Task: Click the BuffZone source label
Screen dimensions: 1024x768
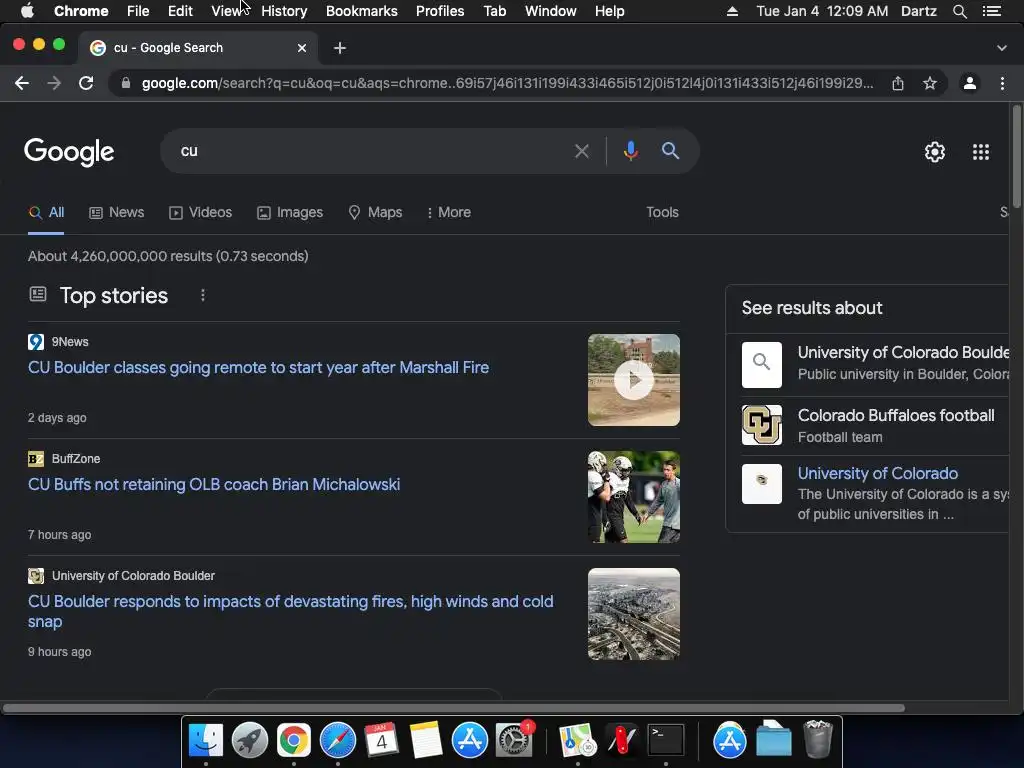Action: (x=76, y=458)
